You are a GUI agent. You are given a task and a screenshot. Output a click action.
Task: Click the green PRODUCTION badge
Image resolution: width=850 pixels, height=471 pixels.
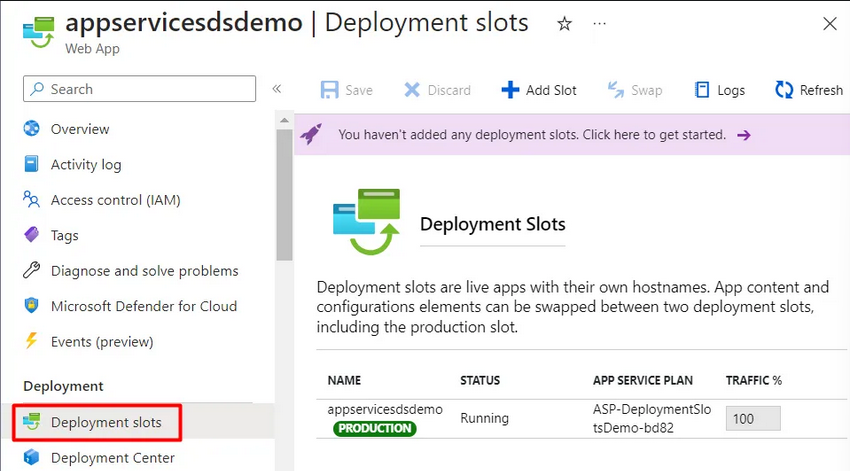point(375,428)
